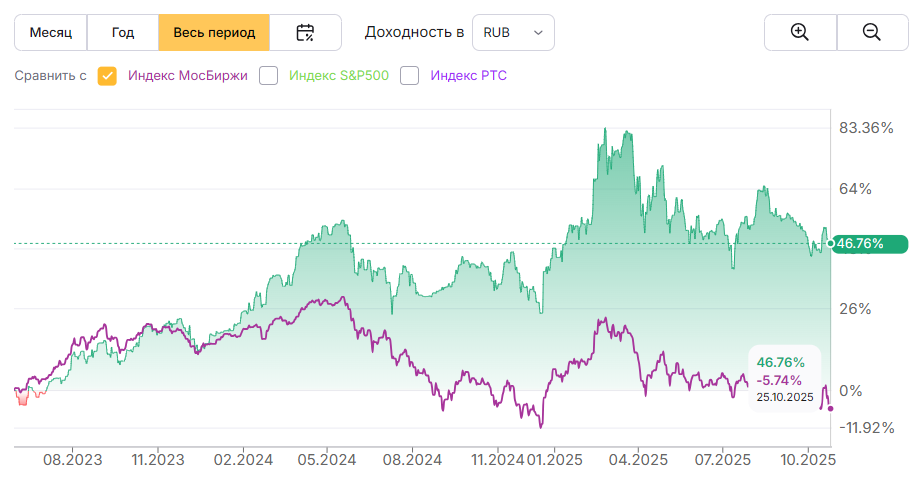The width and height of the screenshot is (919, 477).
Task: Click the red negative area at chart start
Action: pyautogui.click(x=22, y=397)
